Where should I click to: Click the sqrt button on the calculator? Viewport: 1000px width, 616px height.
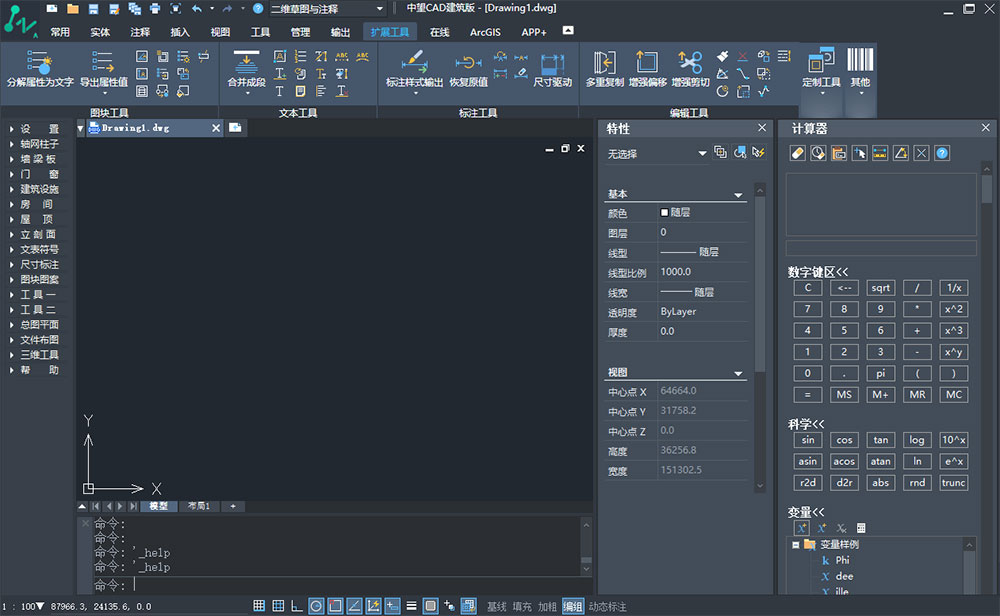[880, 287]
